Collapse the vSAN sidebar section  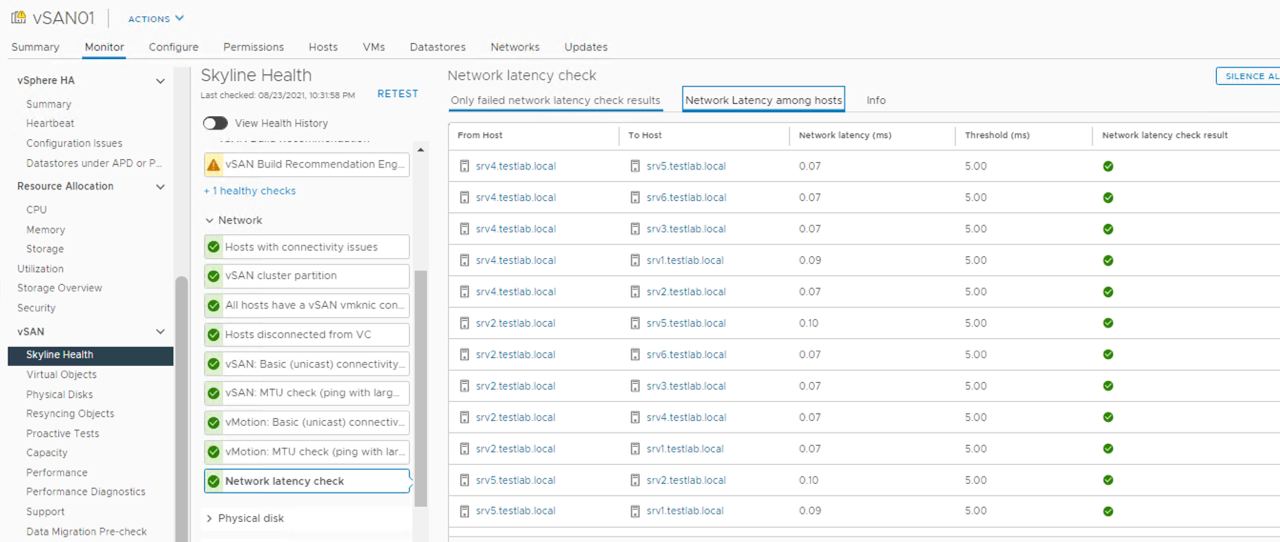click(160, 332)
